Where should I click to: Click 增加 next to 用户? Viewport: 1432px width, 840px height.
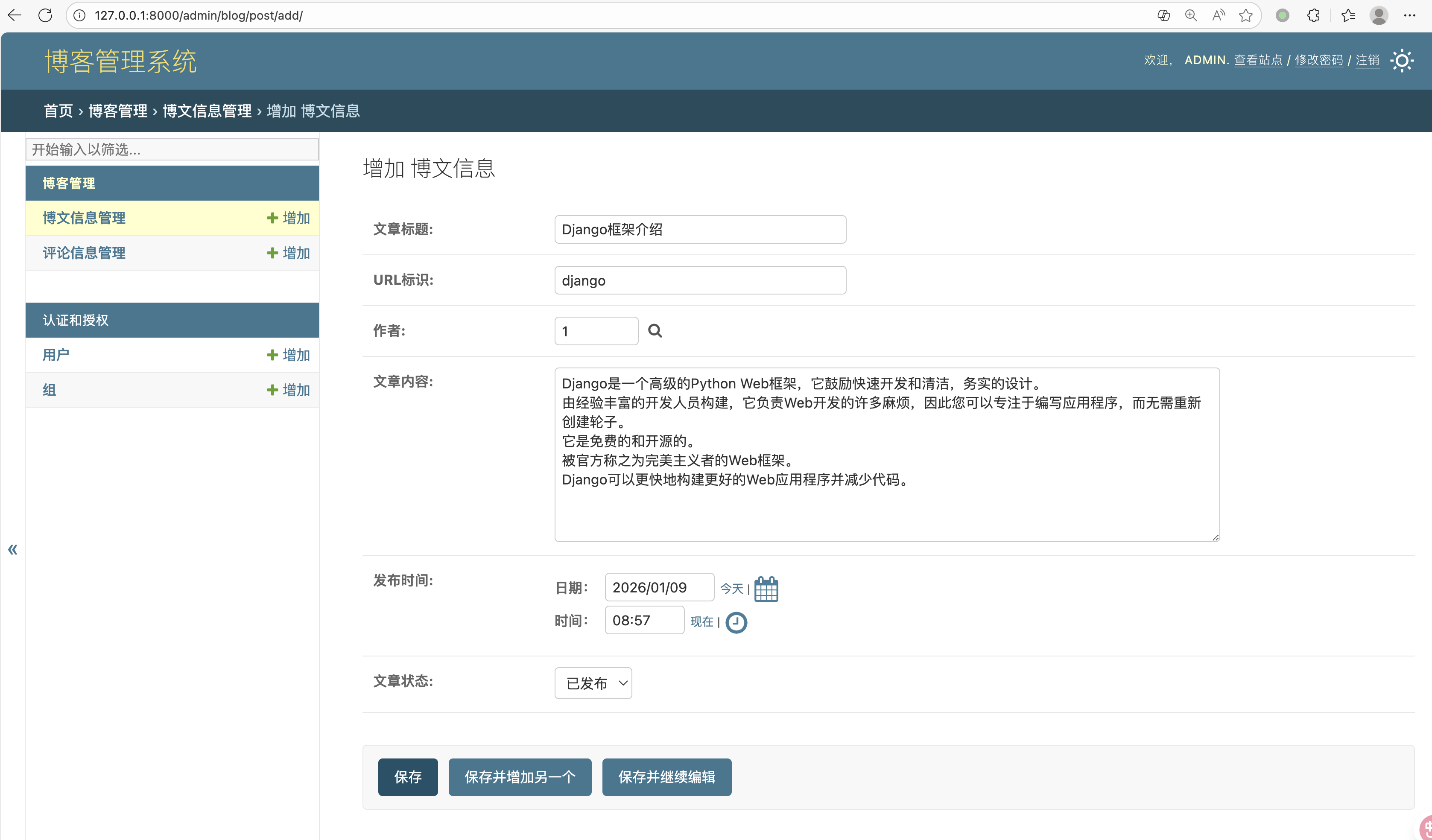[288, 355]
